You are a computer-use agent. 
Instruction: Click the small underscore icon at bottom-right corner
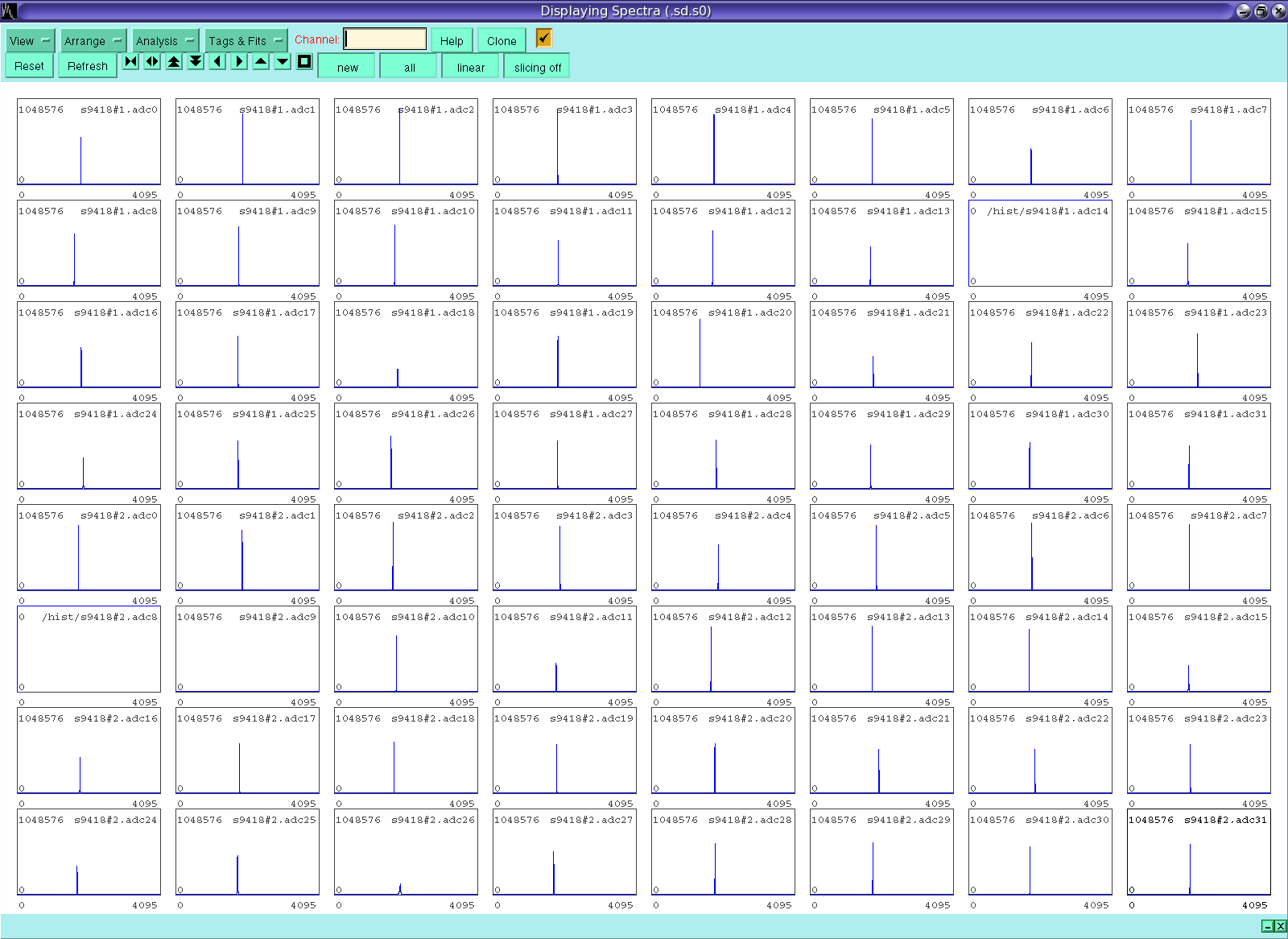pos(1267,926)
